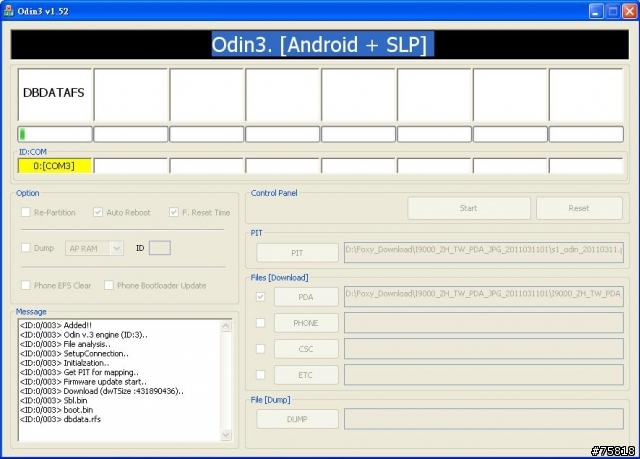Image resolution: width=640 pixels, height=459 pixels.
Task: Click the DBDATAFS progress bar
Action: 55,134
